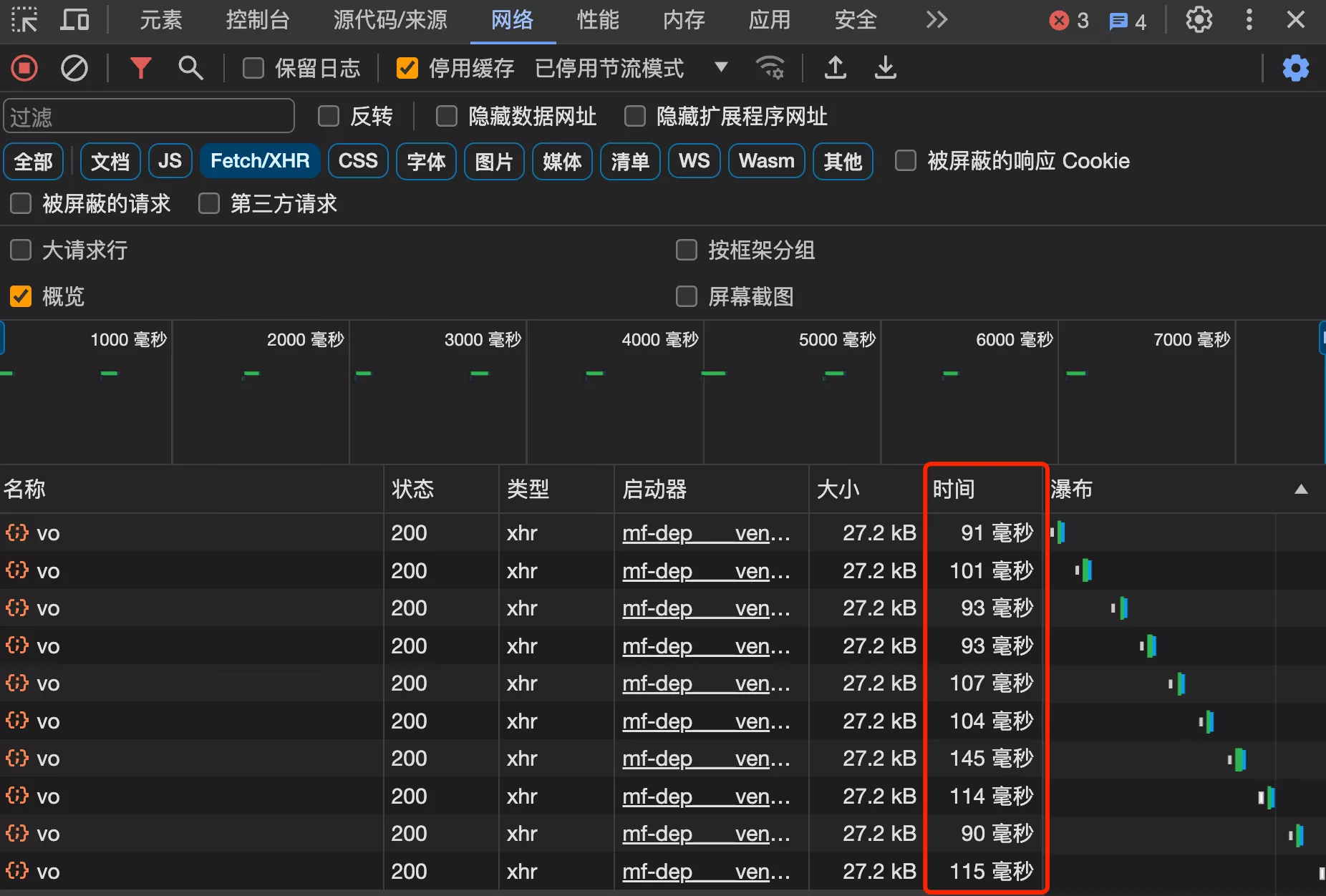Sort by 名称 column header

tap(191, 490)
